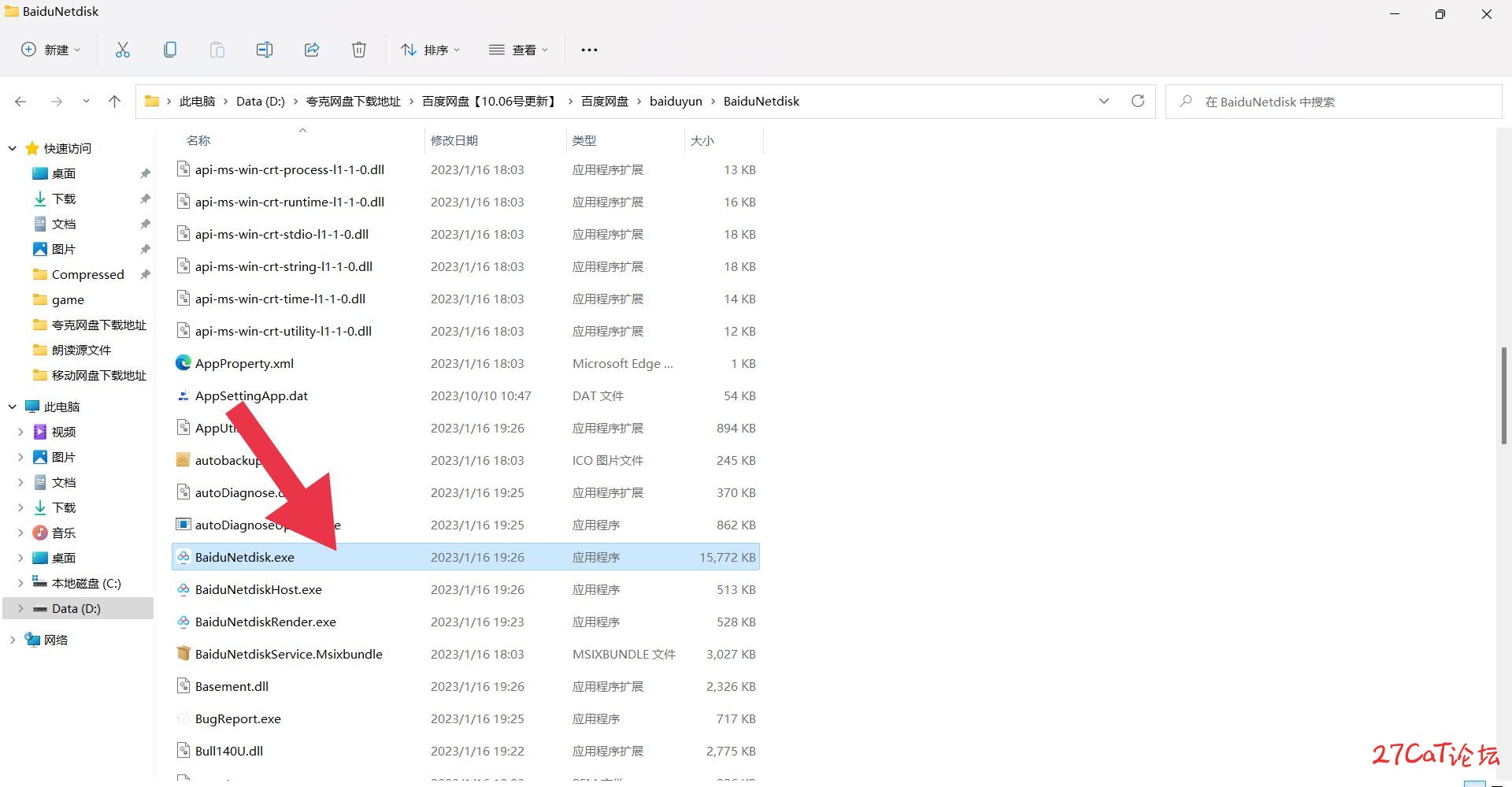Open recent locations dropdown arrow
Image resolution: width=1512 pixels, height=787 pixels.
coord(86,102)
